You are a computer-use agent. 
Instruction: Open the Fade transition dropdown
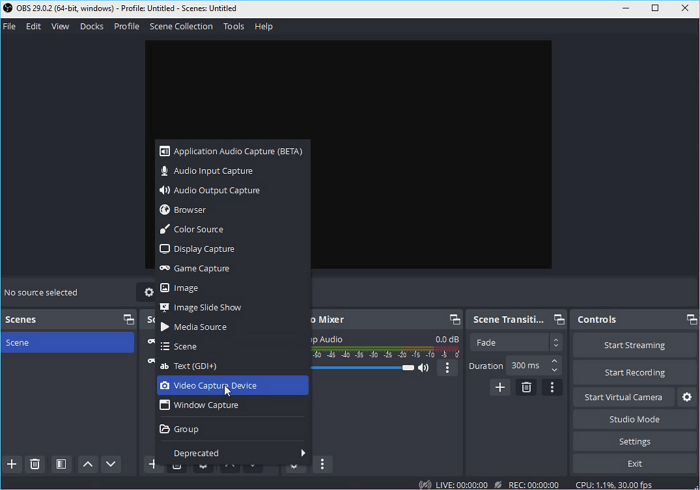[x=516, y=343]
